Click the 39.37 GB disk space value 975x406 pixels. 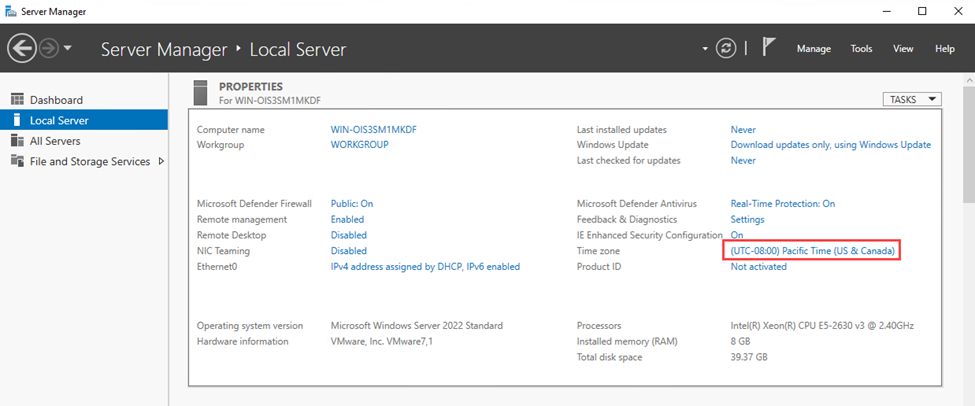749,358
